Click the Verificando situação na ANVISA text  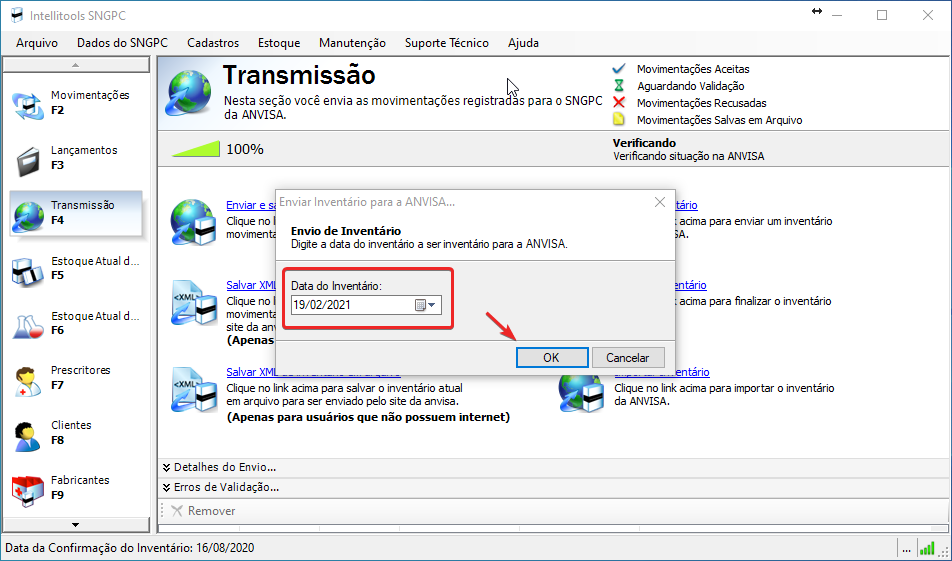(688, 156)
